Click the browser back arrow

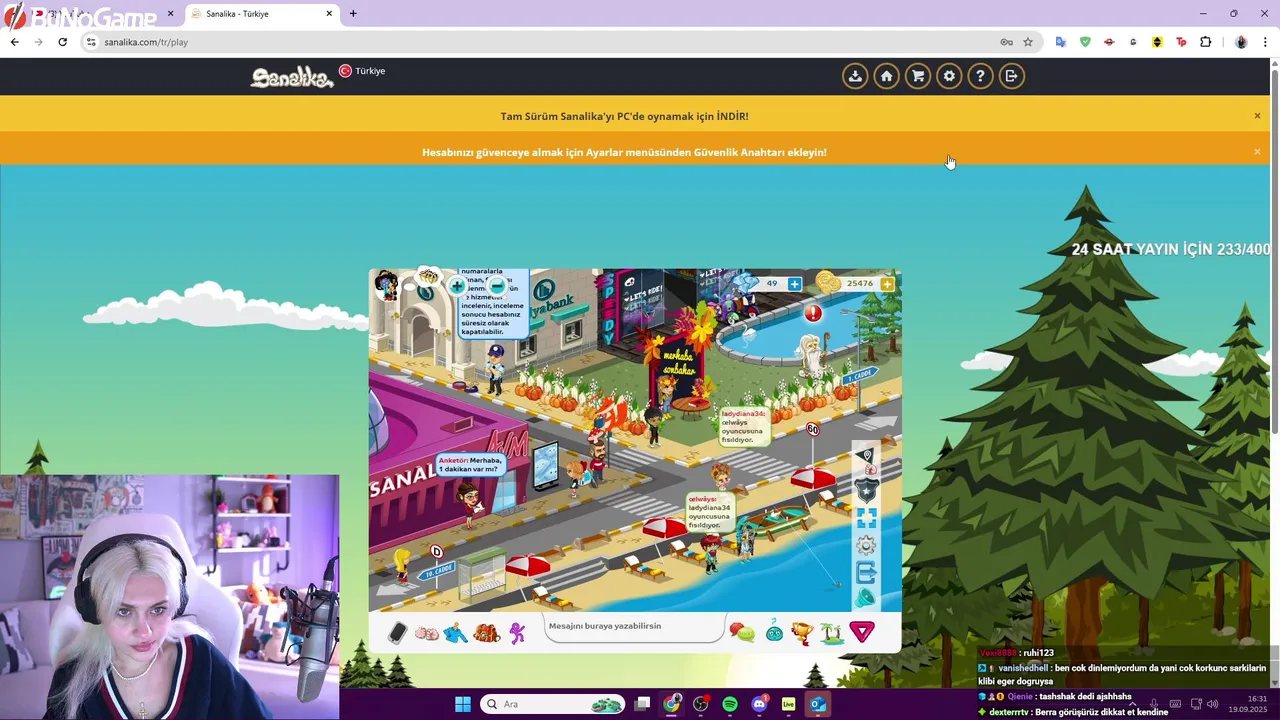tap(14, 42)
